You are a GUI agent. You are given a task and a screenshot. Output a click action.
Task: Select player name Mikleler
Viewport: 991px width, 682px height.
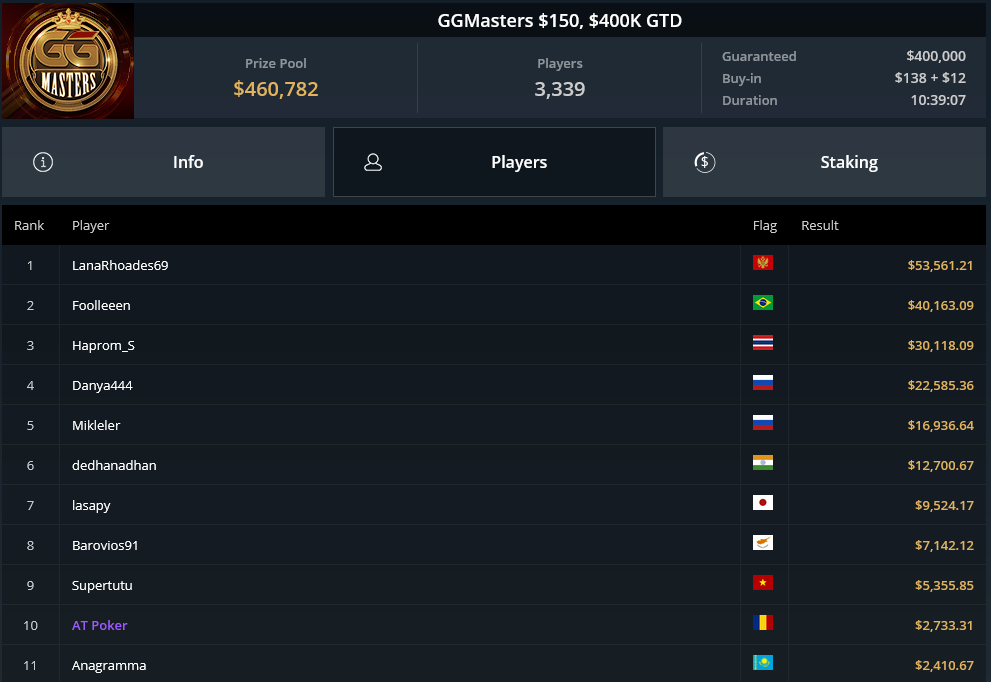(96, 425)
